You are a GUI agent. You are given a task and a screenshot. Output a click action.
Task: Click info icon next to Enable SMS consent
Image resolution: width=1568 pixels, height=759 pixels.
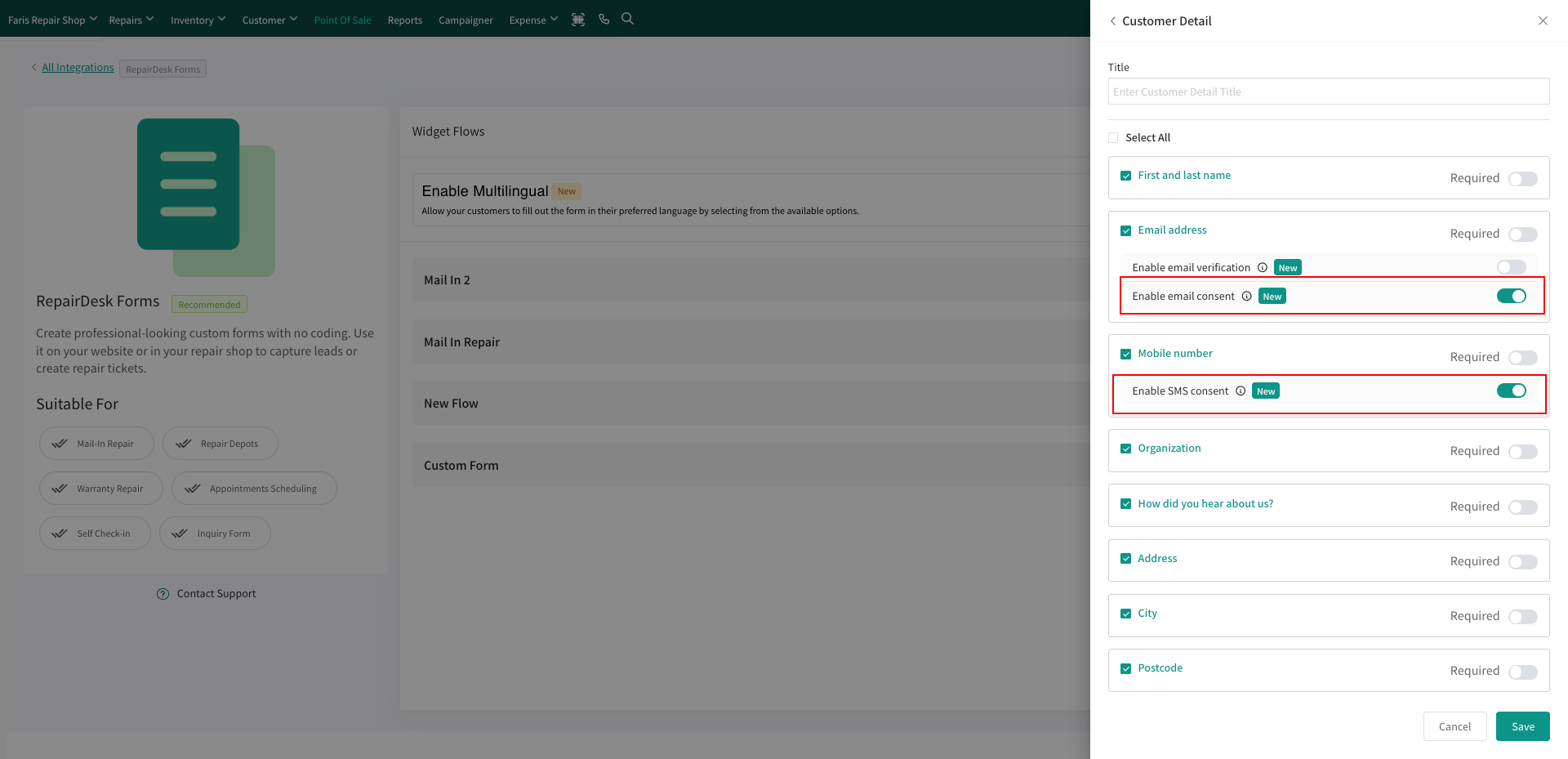(x=1241, y=391)
